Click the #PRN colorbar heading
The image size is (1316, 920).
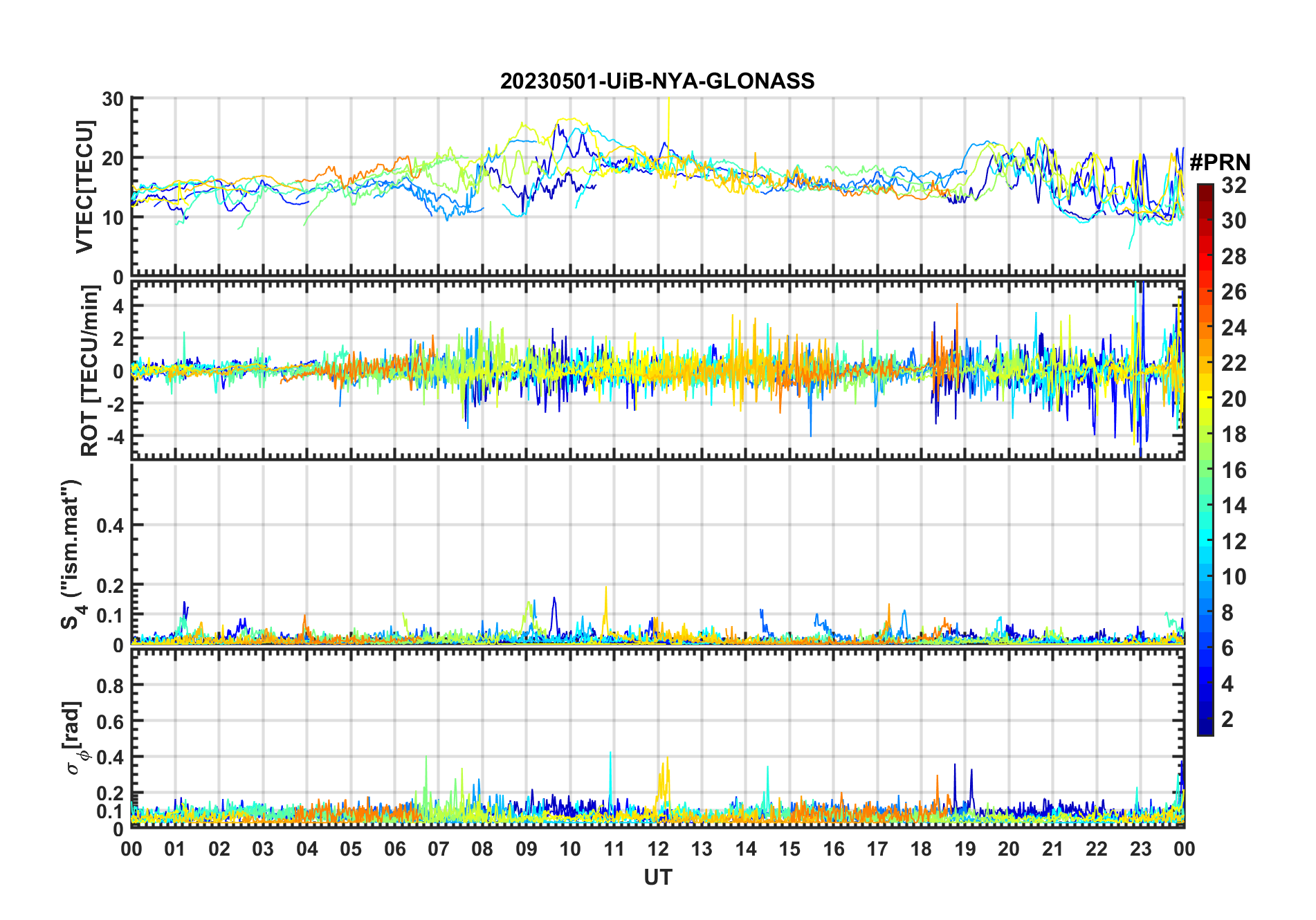coord(1221,162)
